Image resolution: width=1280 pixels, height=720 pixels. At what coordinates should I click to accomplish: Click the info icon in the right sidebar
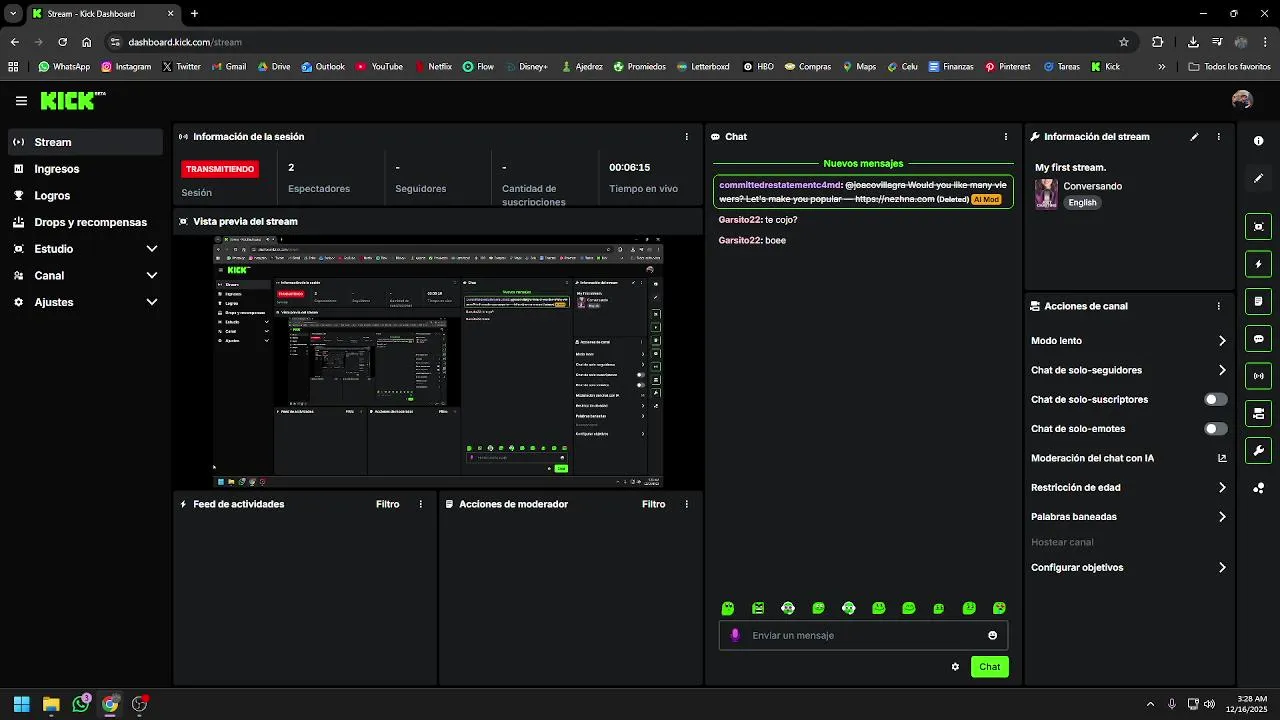pos(1258,141)
